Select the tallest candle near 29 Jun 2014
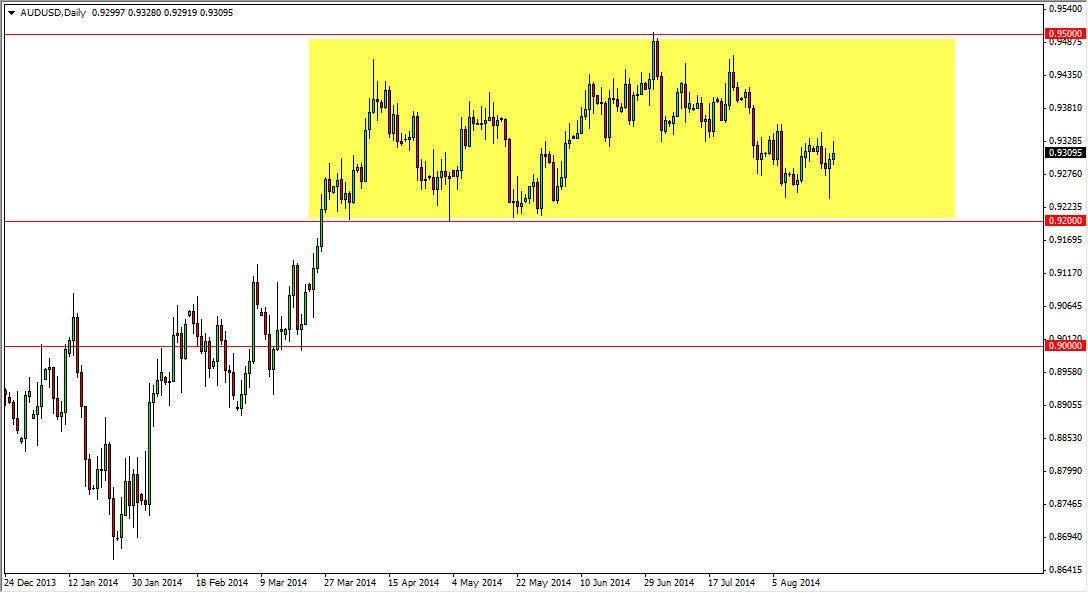The width and height of the screenshot is (1088, 593). coord(655,60)
